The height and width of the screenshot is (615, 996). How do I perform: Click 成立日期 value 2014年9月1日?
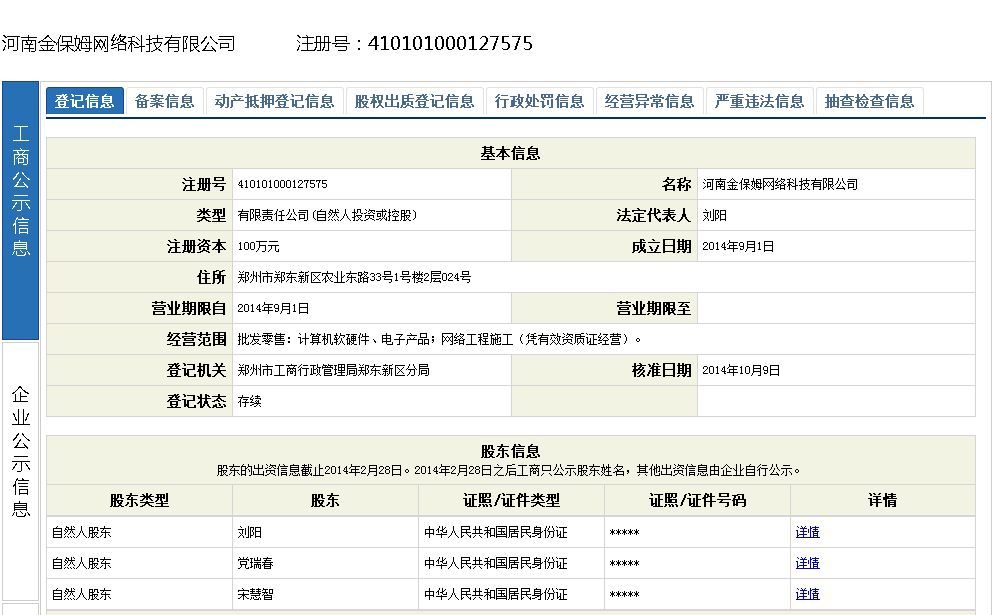[x=738, y=247]
